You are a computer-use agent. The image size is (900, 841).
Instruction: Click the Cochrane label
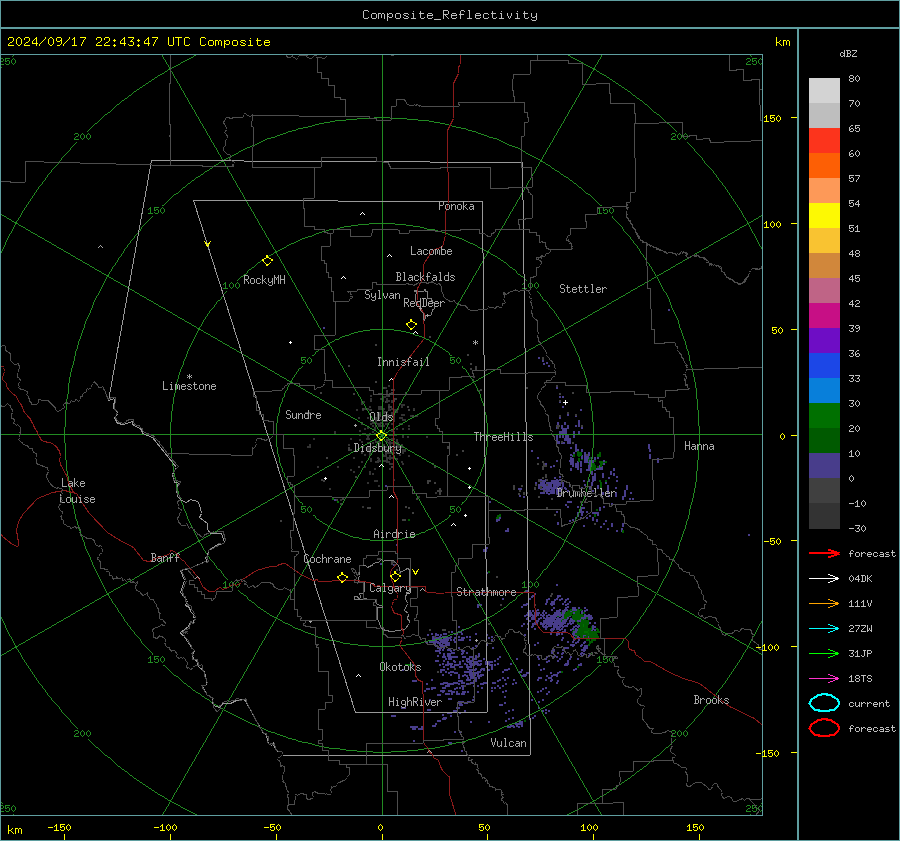[327, 559]
